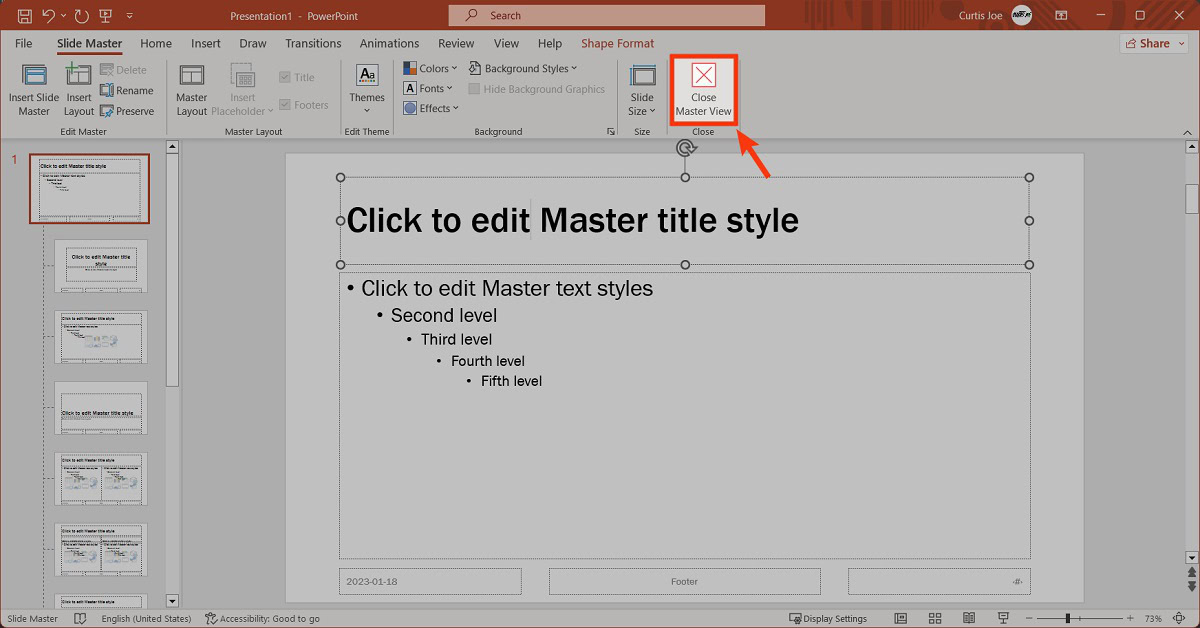1200x628 pixels.
Task: Expand the Colors dropdown
Action: (430, 69)
